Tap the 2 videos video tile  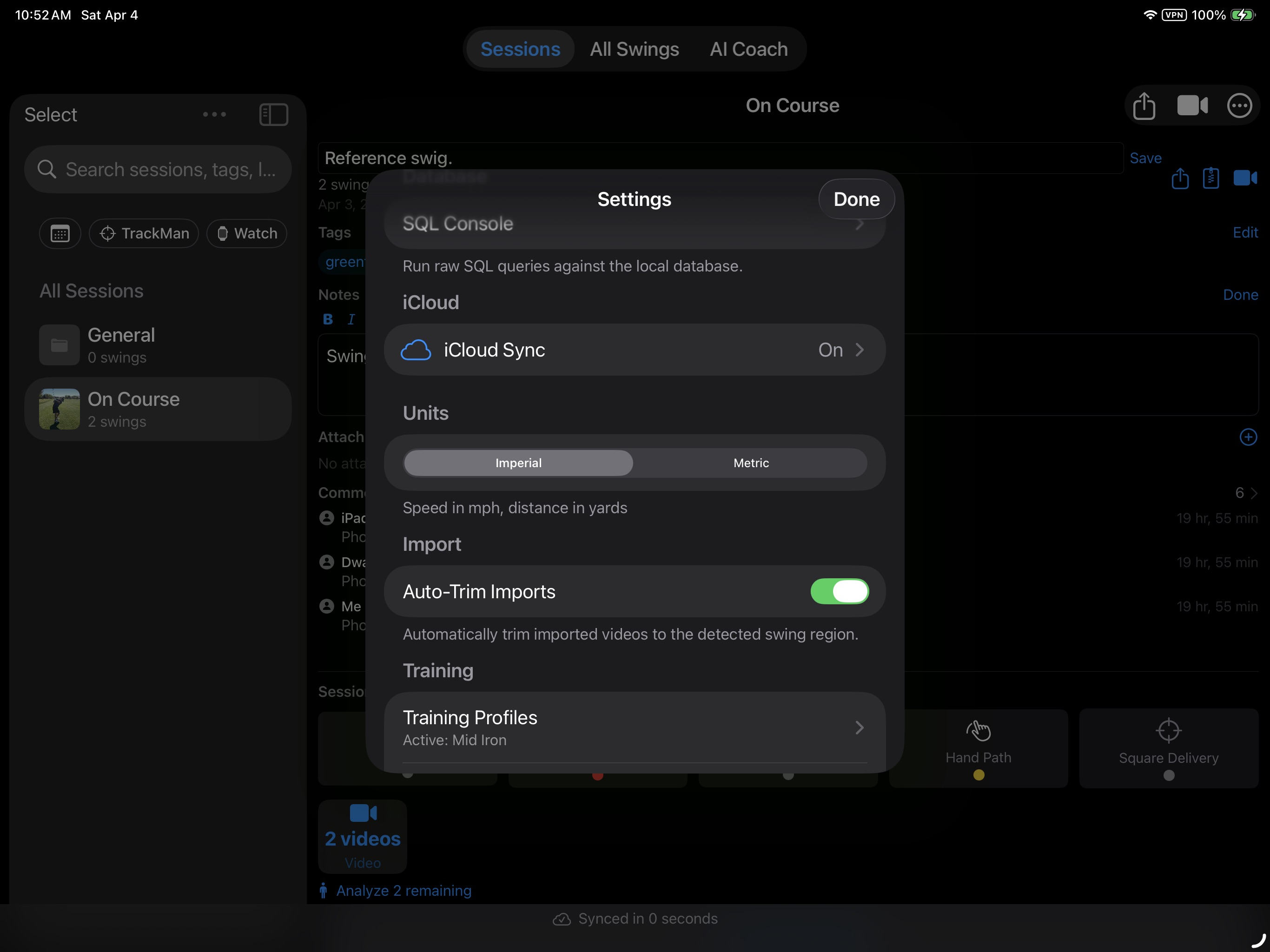(362, 837)
